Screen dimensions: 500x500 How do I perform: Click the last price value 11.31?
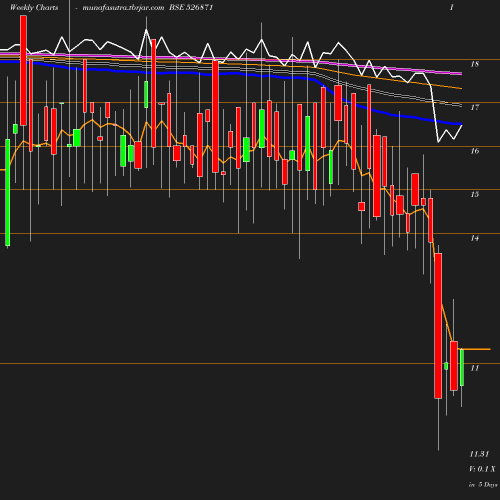pyautogui.click(x=479, y=454)
